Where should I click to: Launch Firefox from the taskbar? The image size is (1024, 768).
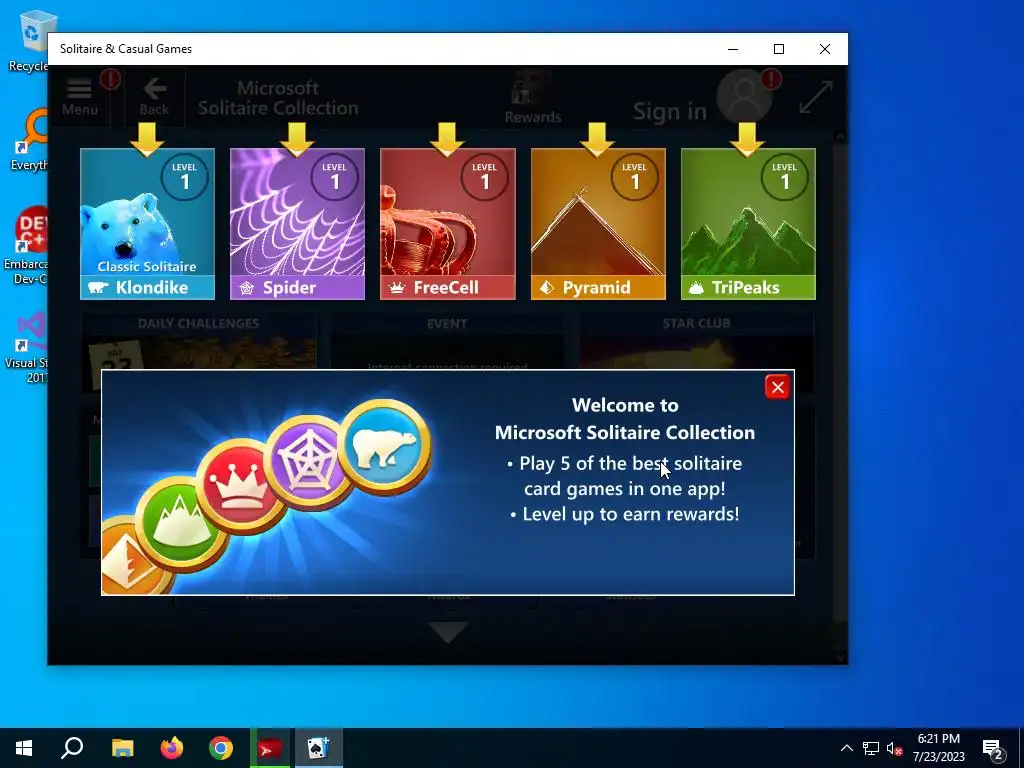pos(172,748)
